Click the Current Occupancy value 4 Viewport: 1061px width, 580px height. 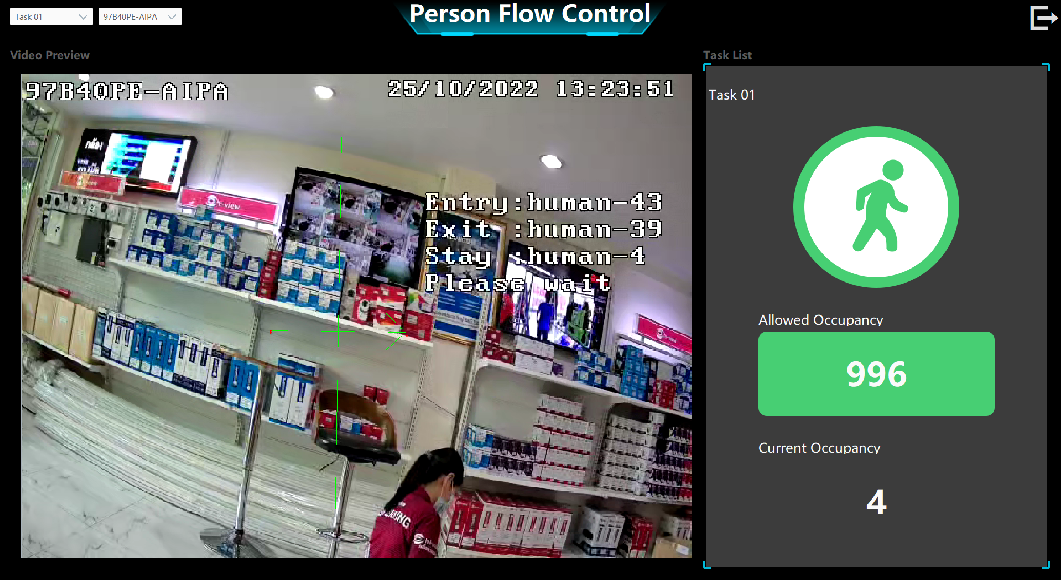[876, 502]
